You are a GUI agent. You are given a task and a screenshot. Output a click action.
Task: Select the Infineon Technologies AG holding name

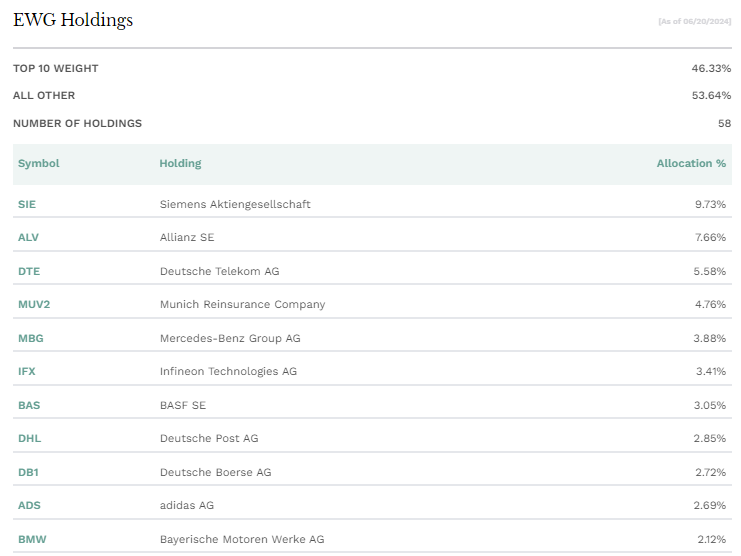[x=228, y=371]
